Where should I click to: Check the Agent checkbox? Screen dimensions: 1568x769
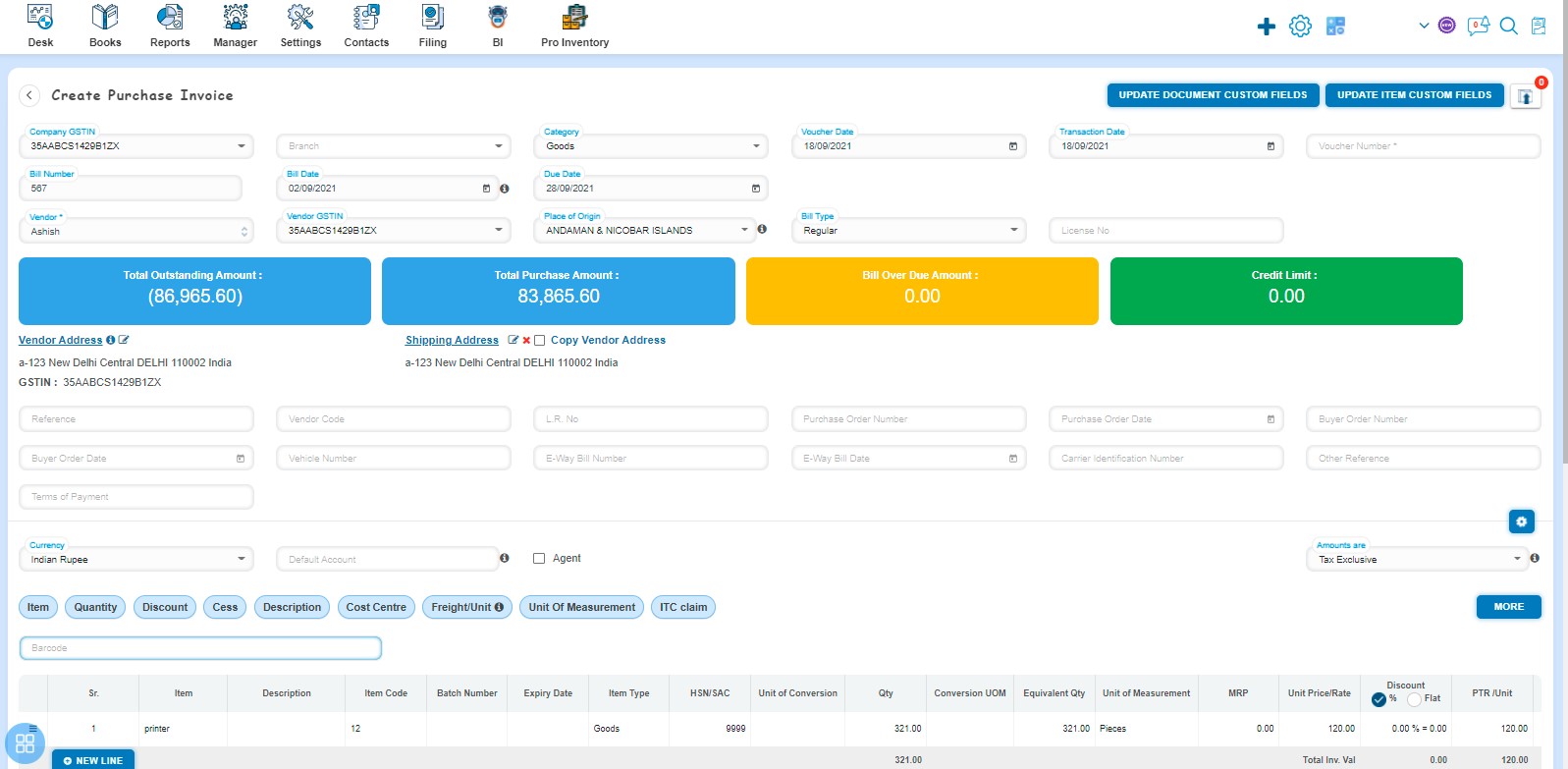[x=539, y=559]
